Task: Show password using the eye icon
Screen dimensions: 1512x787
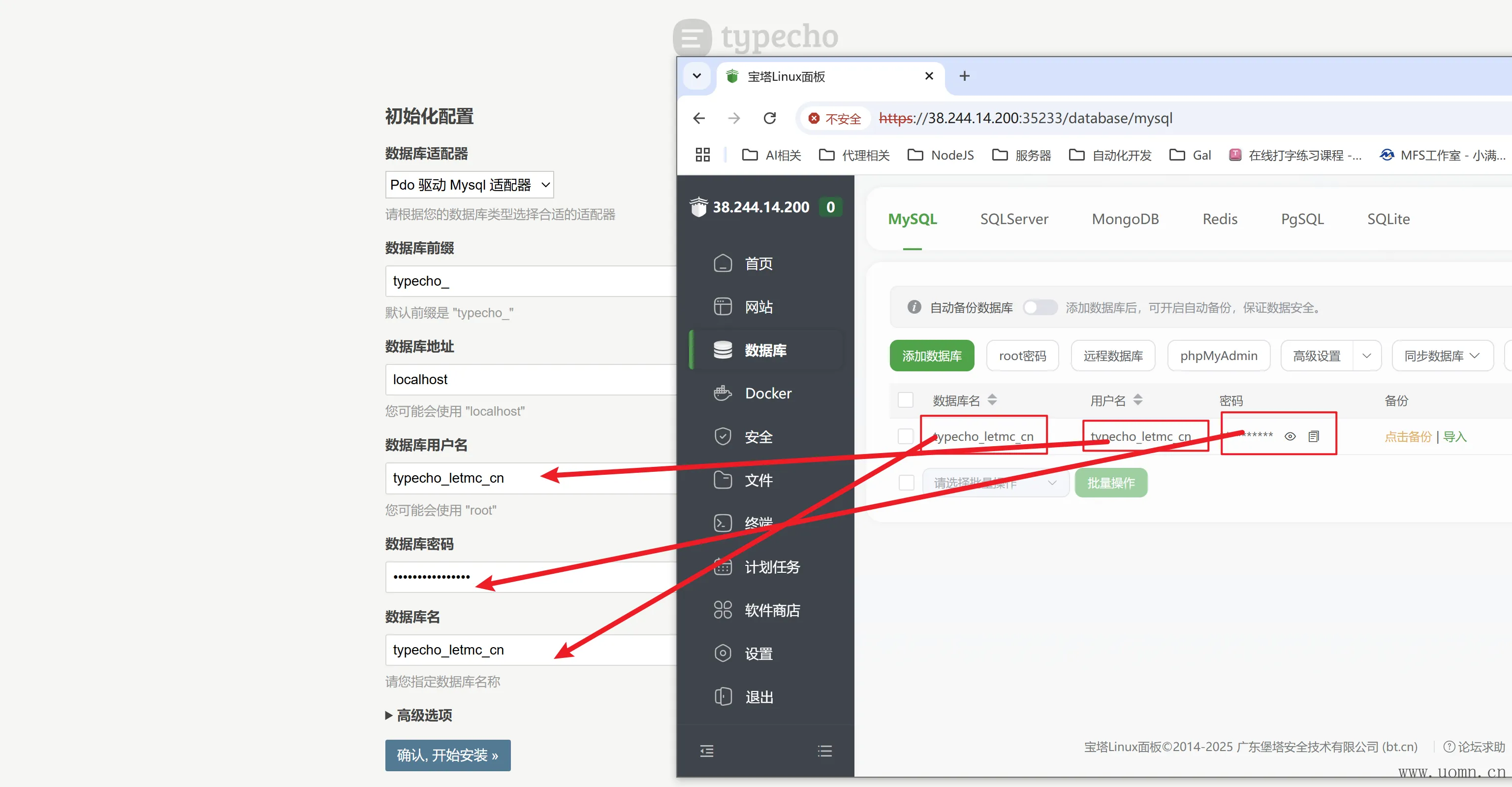Action: tap(1290, 436)
